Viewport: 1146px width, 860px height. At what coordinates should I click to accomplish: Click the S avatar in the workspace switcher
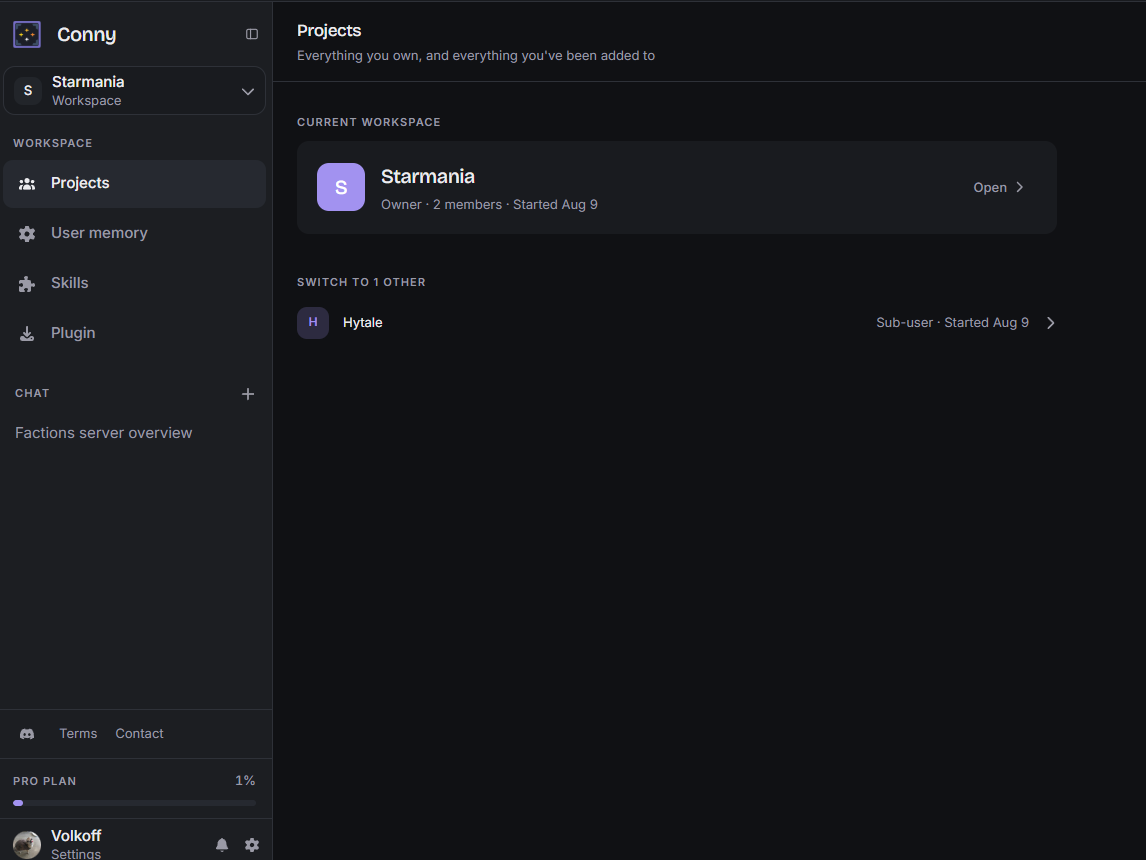coord(28,91)
